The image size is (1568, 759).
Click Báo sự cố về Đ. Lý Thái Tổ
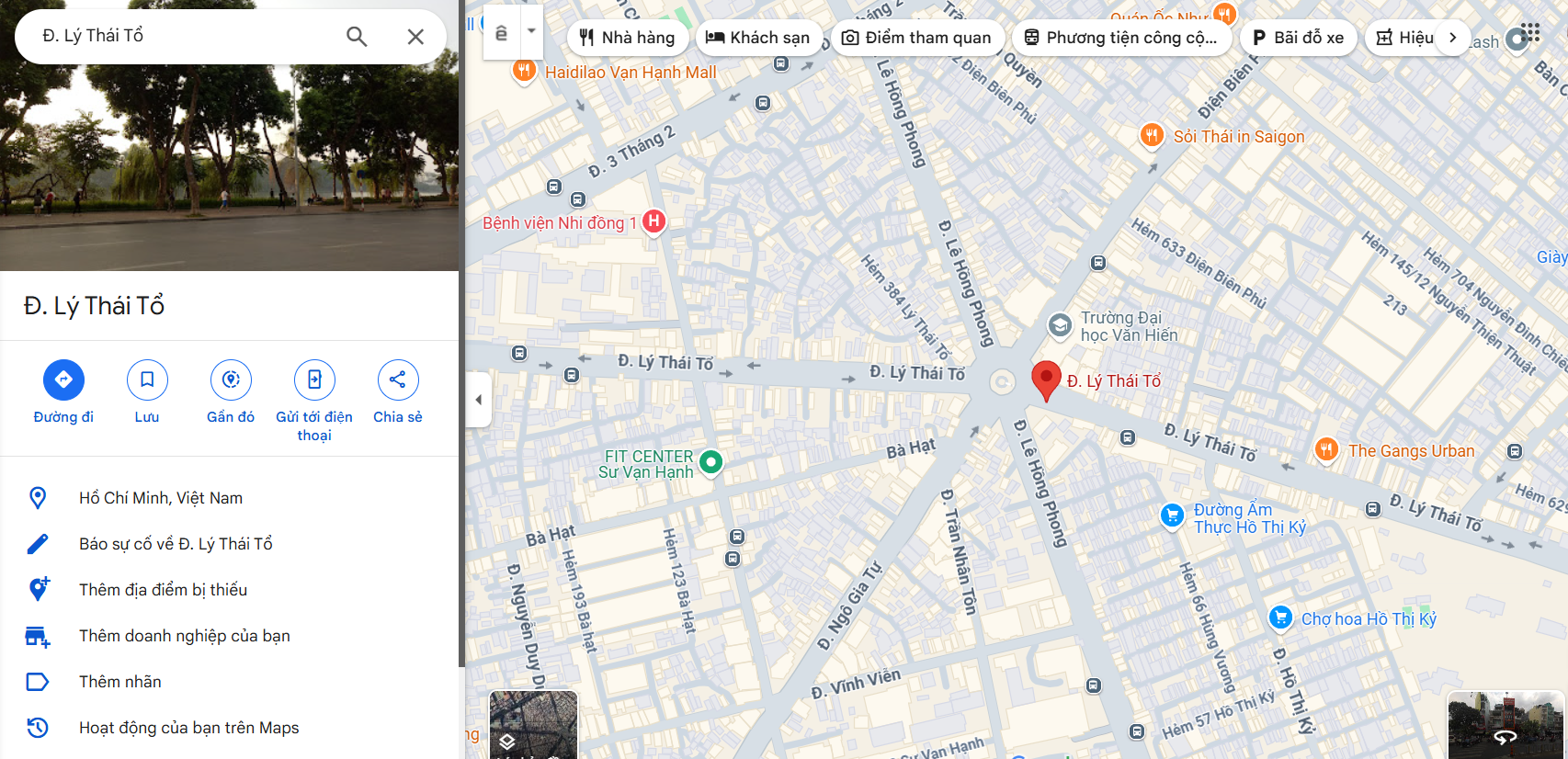coord(229,544)
